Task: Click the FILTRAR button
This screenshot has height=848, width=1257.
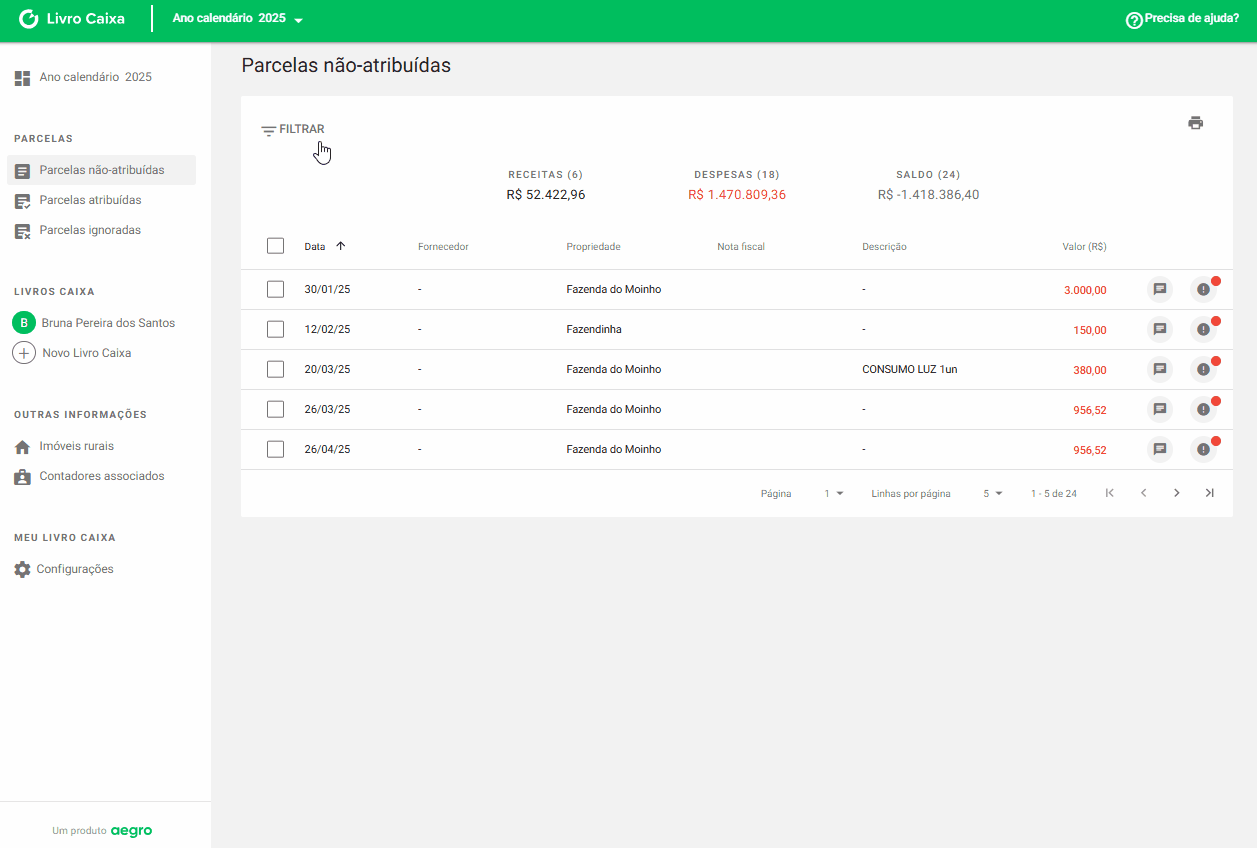Action: (x=293, y=129)
